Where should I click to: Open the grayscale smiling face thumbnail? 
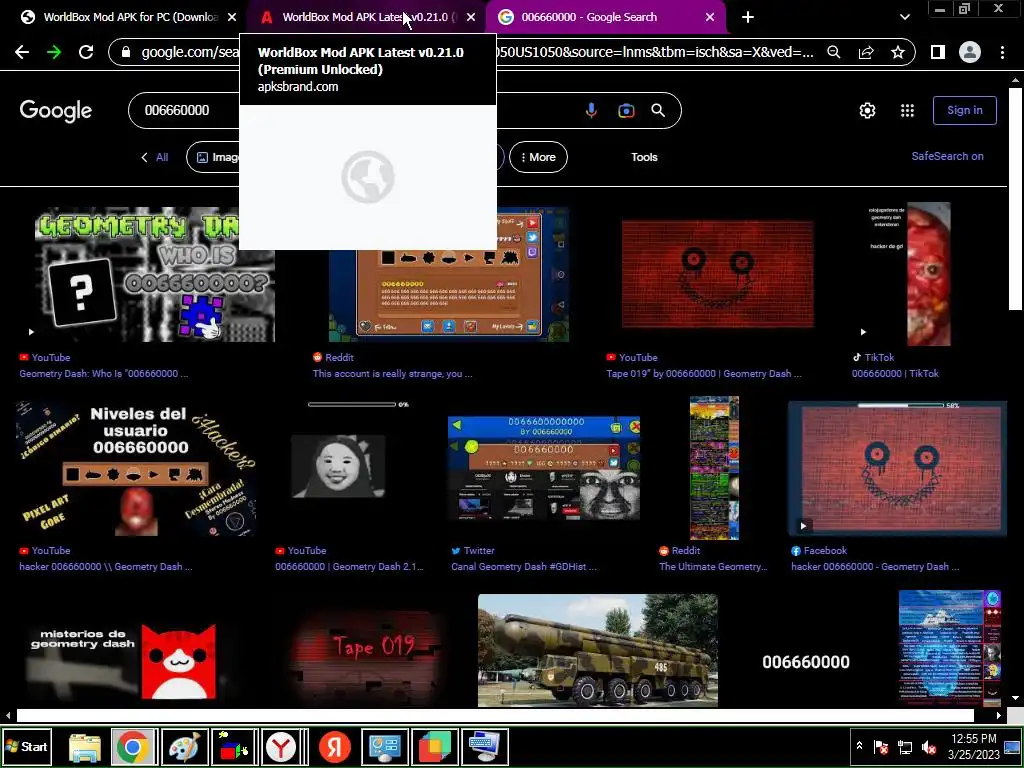pyautogui.click(x=338, y=466)
